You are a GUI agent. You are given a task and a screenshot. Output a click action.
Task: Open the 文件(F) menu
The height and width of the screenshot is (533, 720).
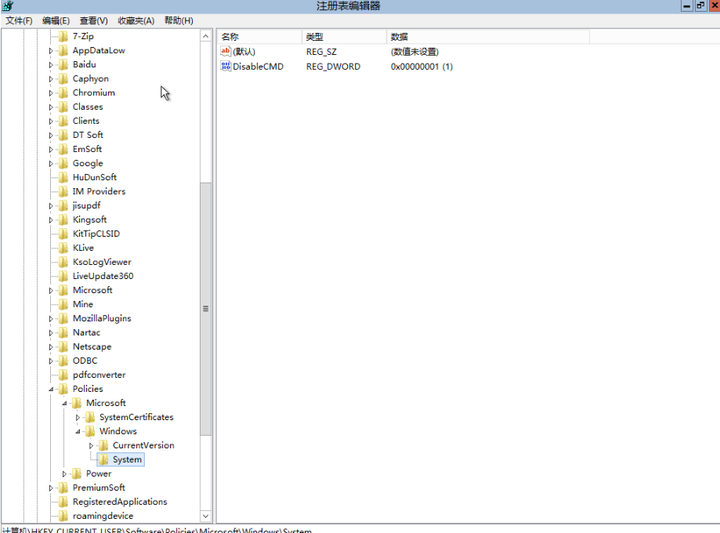coord(19,21)
